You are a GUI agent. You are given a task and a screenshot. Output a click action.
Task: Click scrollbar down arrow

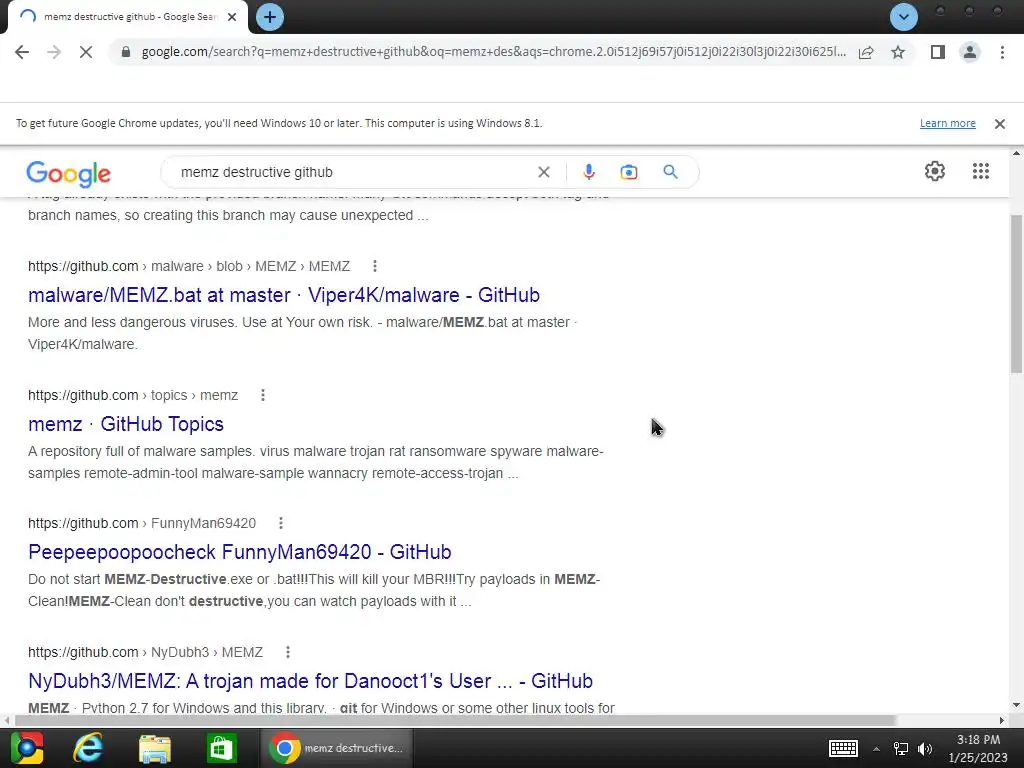(1016, 705)
